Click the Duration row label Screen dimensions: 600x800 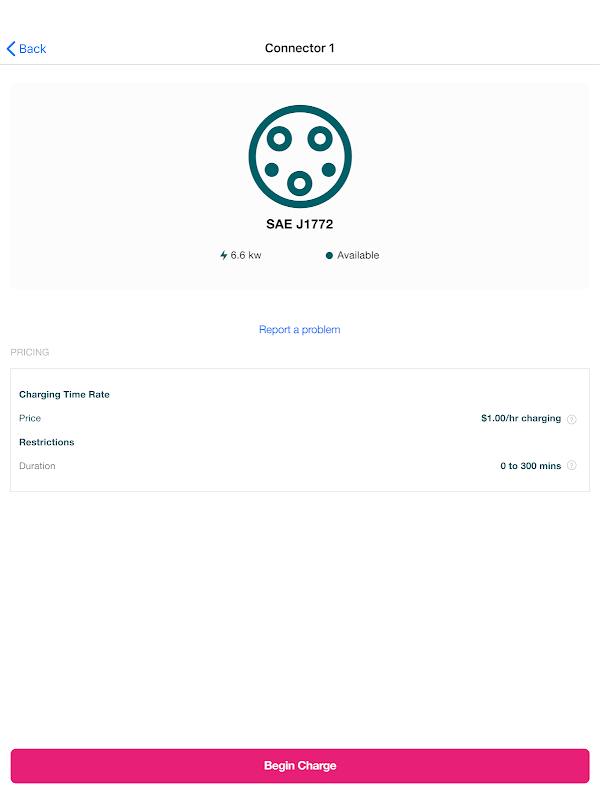[37, 465]
